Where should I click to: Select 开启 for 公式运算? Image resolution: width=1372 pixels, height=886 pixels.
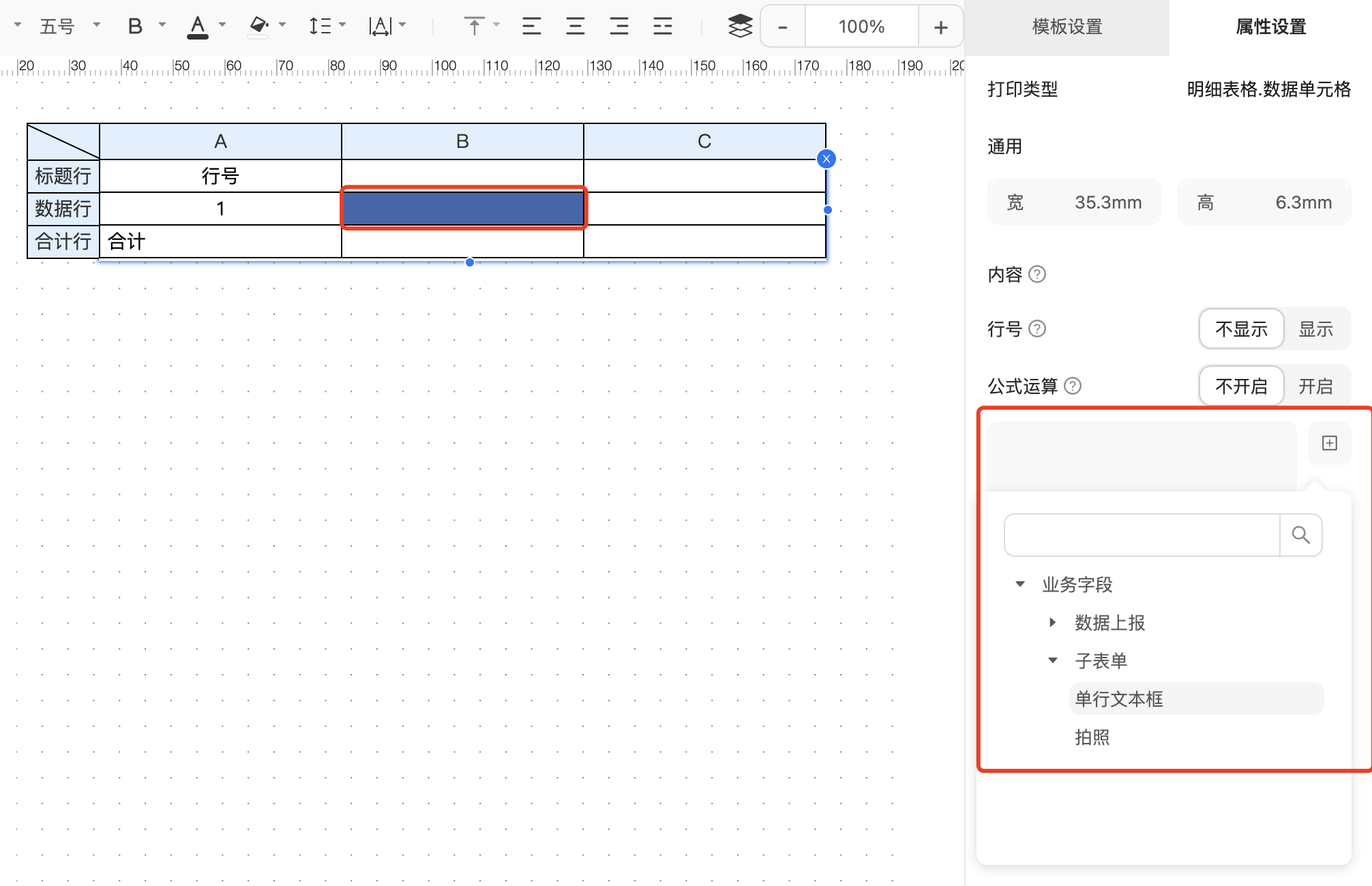(x=1316, y=386)
